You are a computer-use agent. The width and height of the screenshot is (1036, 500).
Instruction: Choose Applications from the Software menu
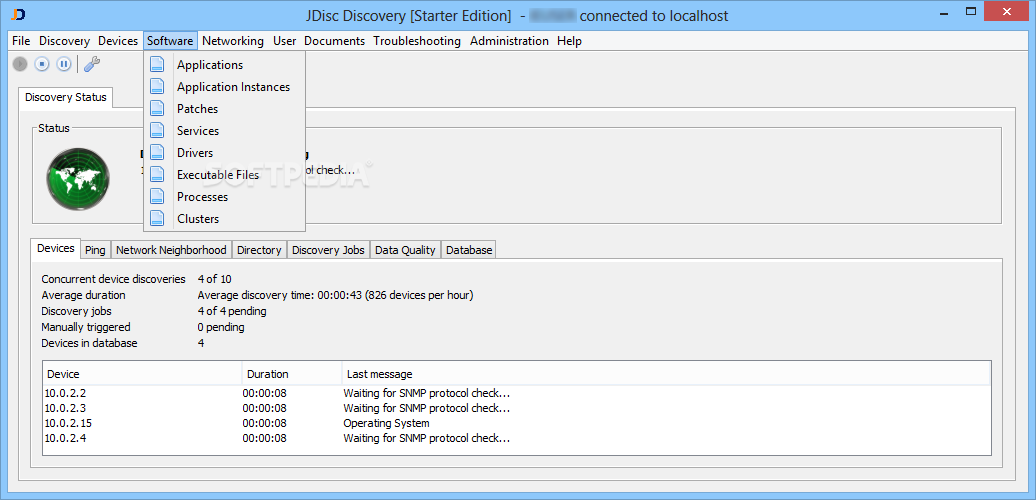tap(224, 65)
